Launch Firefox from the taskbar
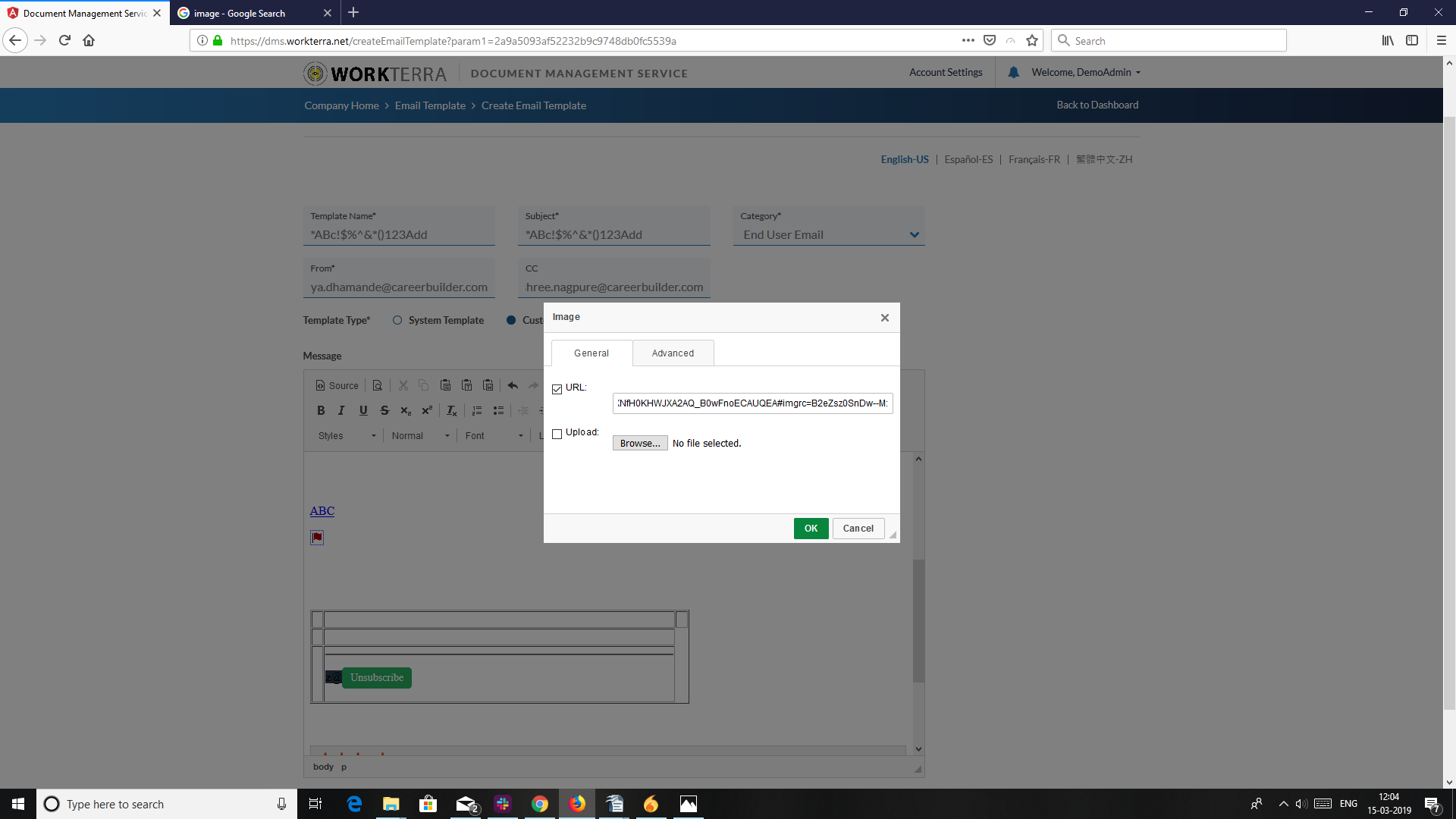 coord(577,804)
